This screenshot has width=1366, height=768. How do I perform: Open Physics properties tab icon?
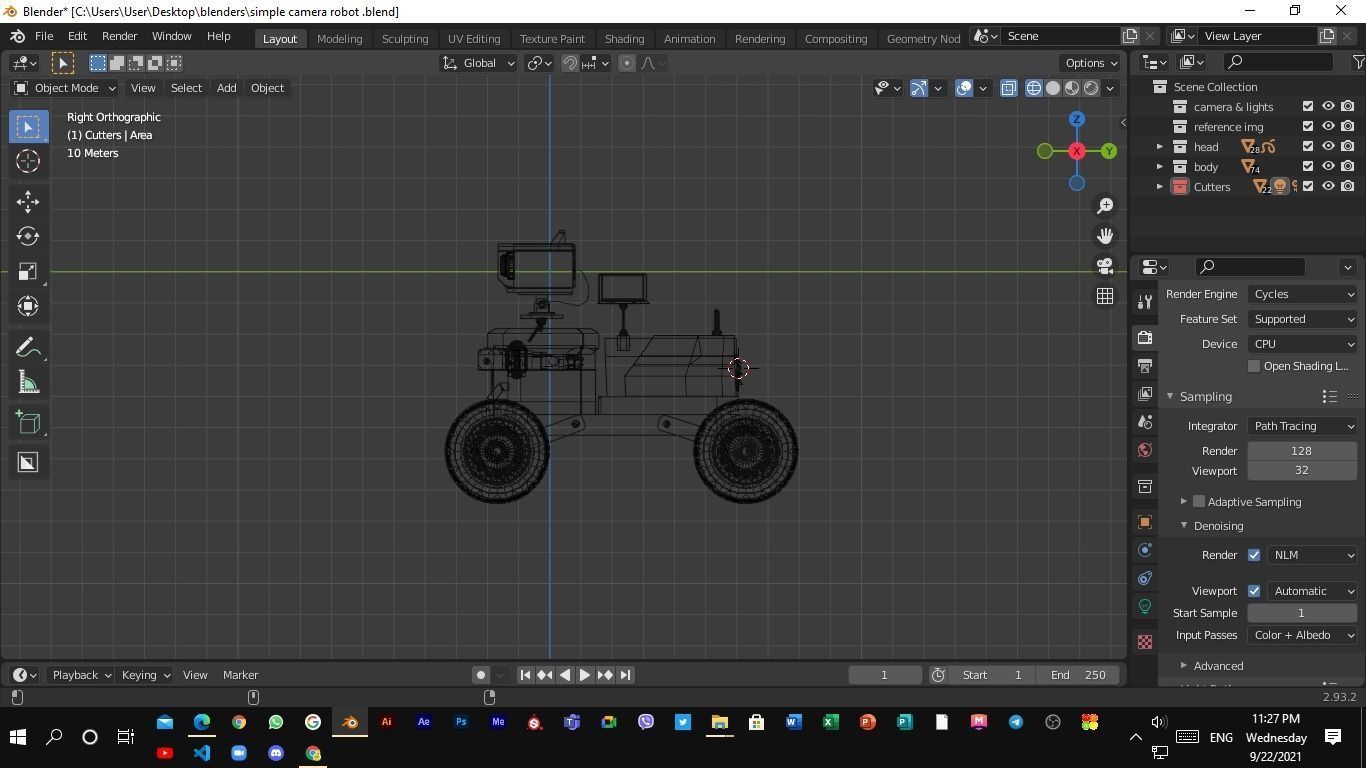coord(1145,550)
